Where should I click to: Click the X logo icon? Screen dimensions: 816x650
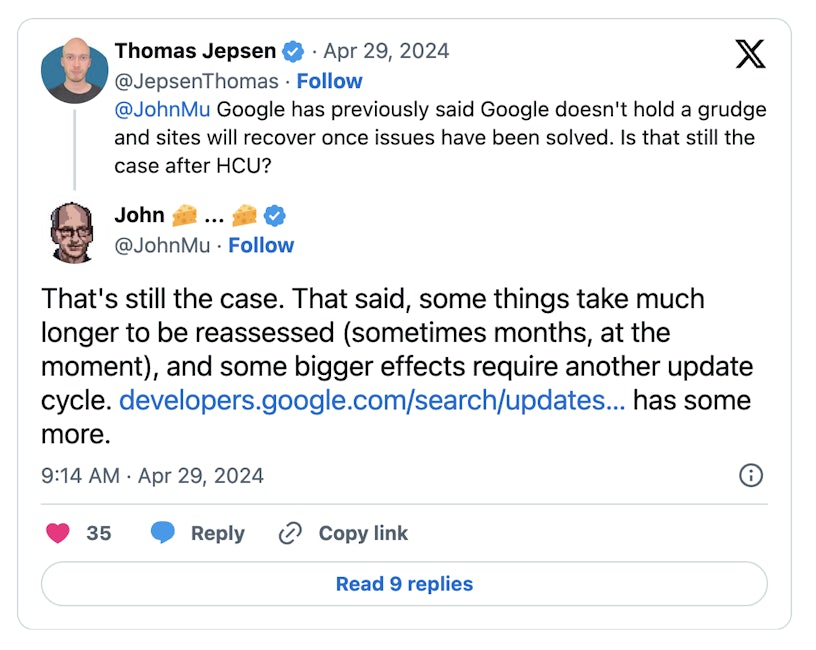[x=750, y=54]
